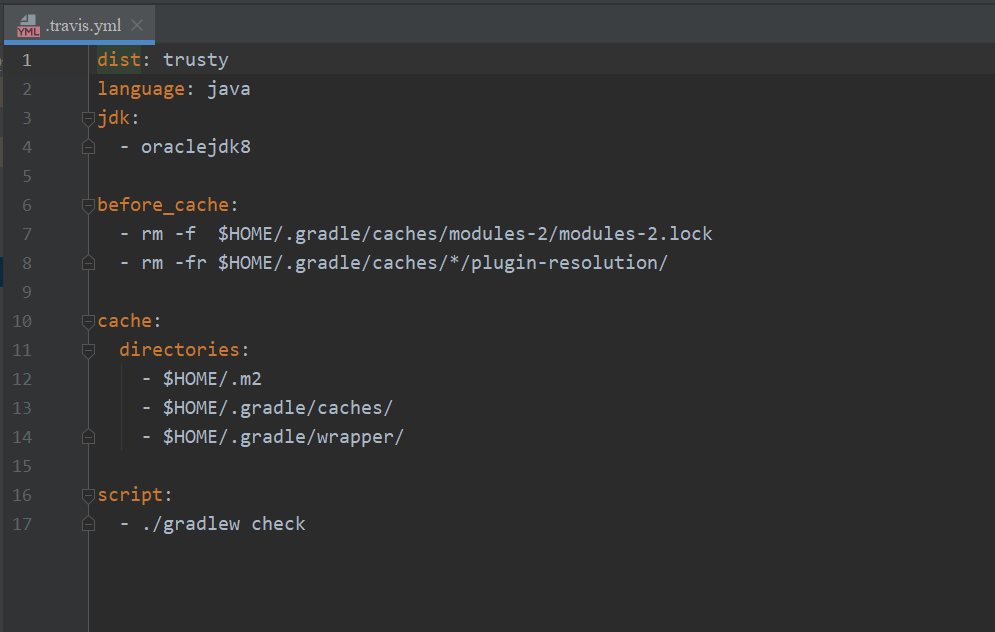Collapse the jdk block fold arrow
The width and height of the screenshot is (995, 632).
(88, 119)
